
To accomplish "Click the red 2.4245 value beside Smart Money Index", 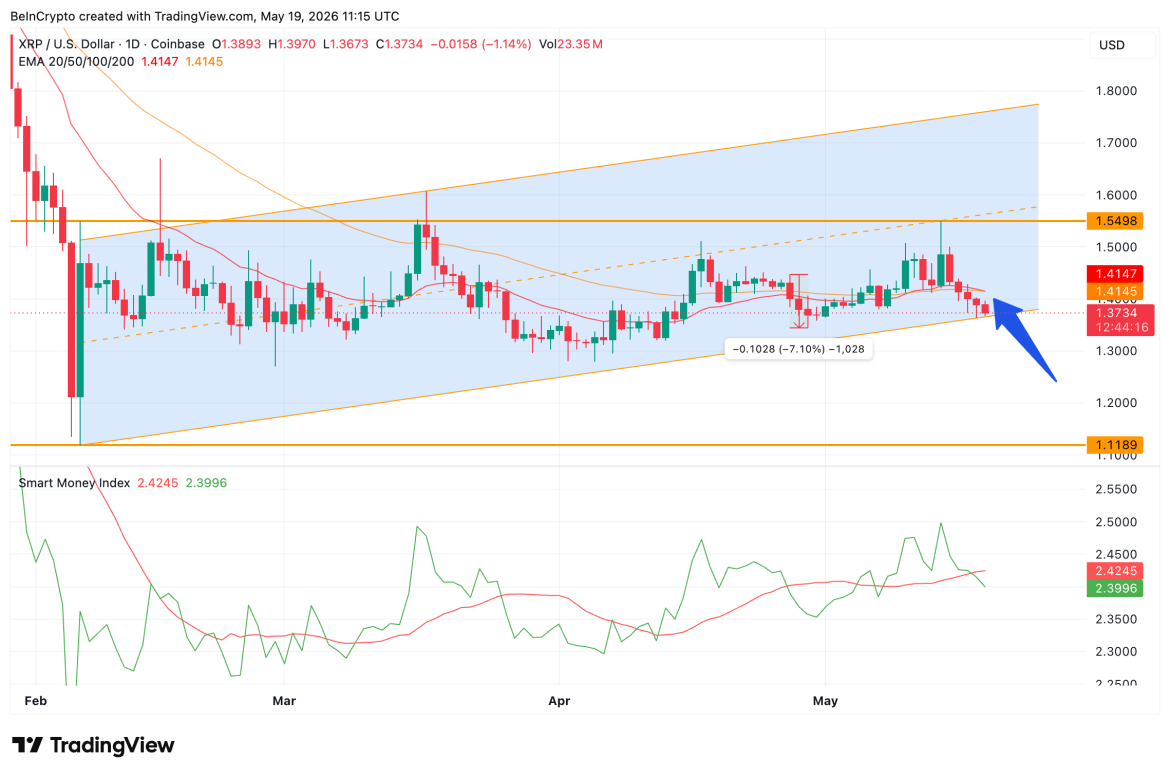I will tap(157, 483).
